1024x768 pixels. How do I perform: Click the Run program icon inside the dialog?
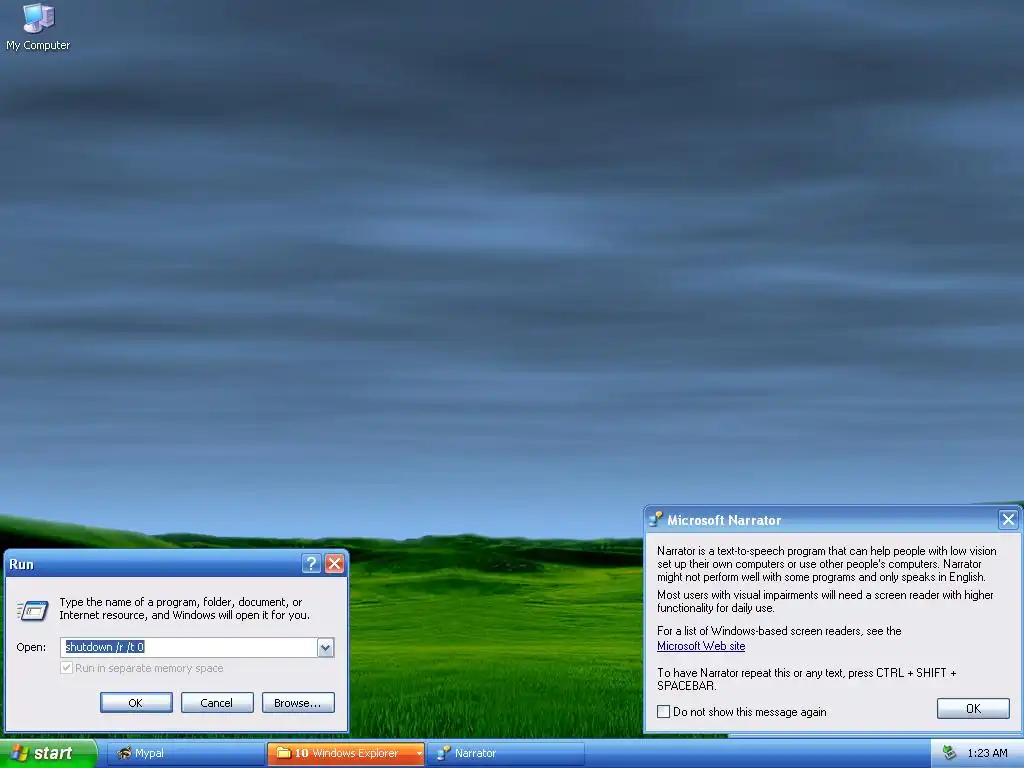pyautogui.click(x=33, y=610)
